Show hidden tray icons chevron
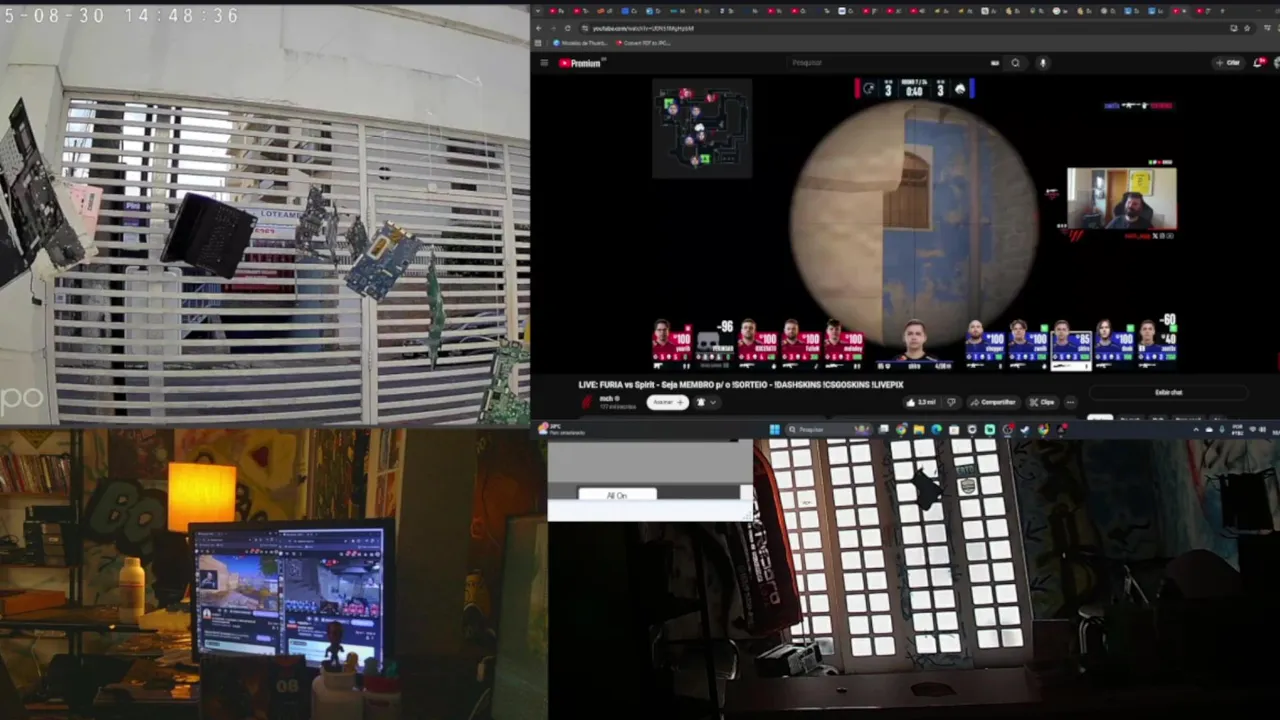1280x720 pixels. [x=1196, y=429]
